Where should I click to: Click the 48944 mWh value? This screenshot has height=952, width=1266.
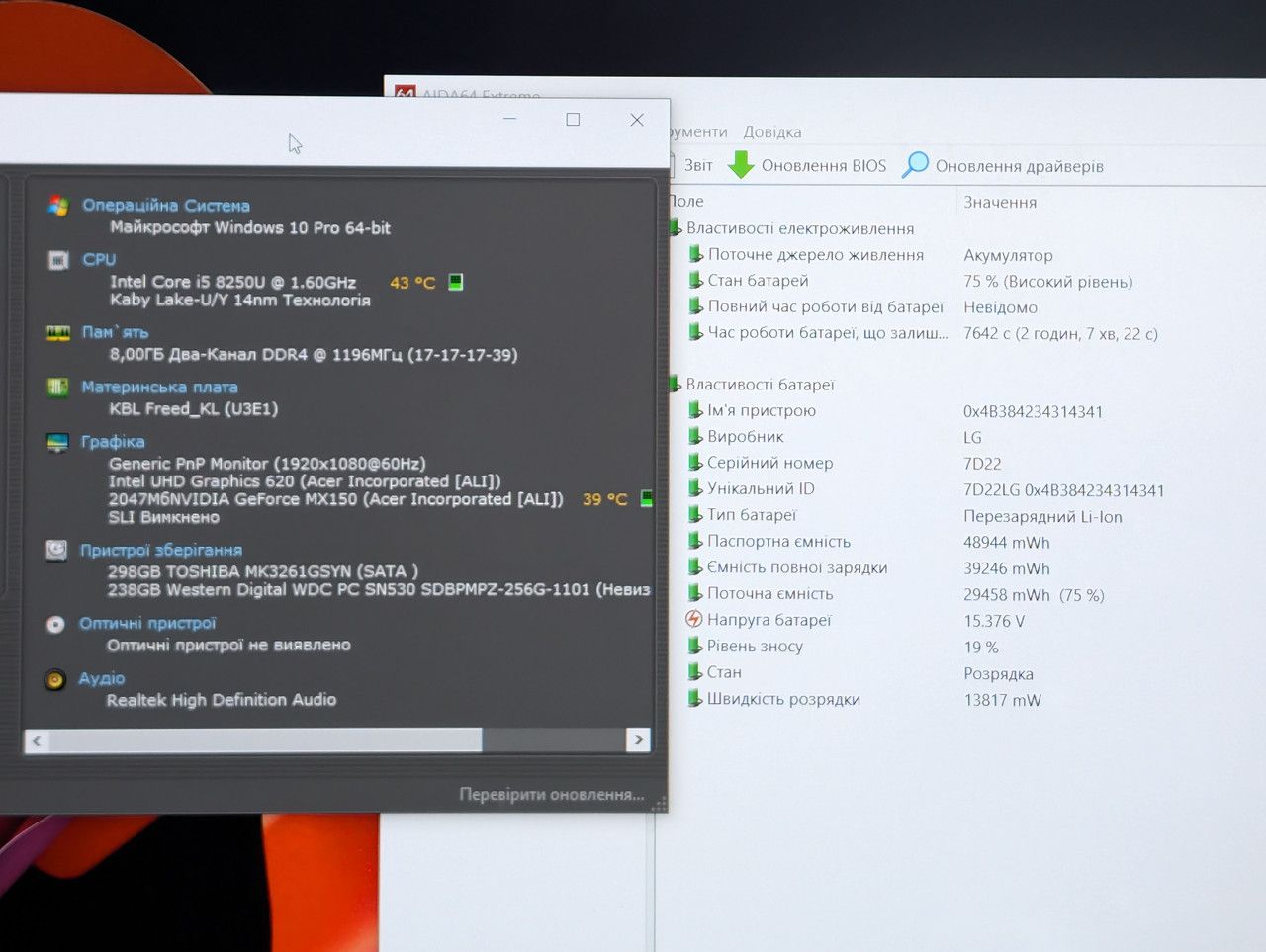coord(1007,542)
